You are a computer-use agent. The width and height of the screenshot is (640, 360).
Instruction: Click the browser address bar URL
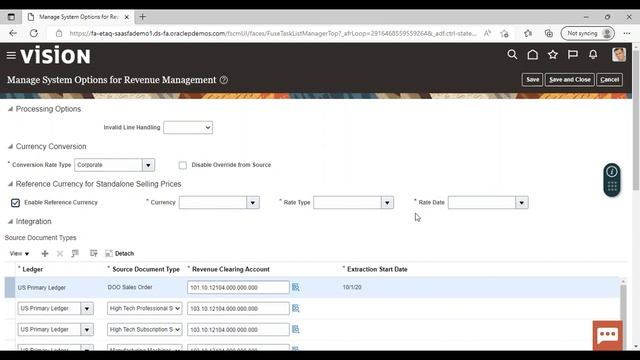point(273,33)
